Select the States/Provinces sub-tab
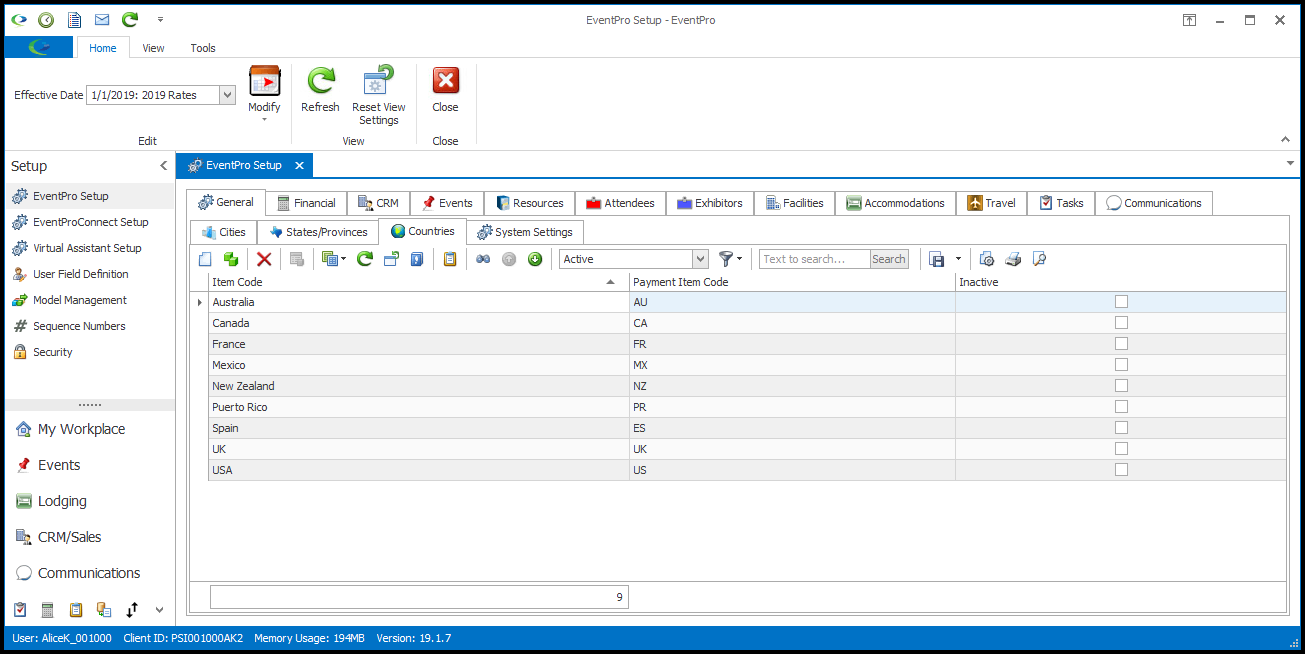Image resolution: width=1305 pixels, height=654 pixels. pos(318,232)
